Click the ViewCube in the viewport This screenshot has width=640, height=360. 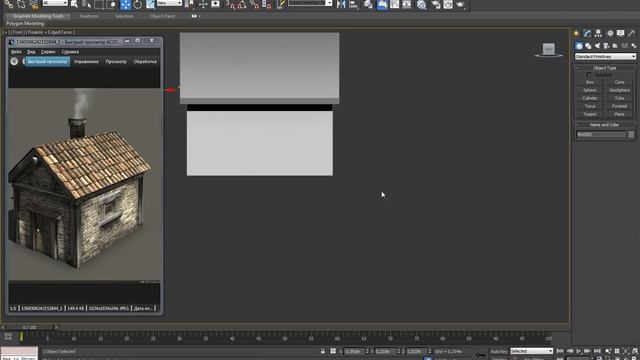click(549, 50)
